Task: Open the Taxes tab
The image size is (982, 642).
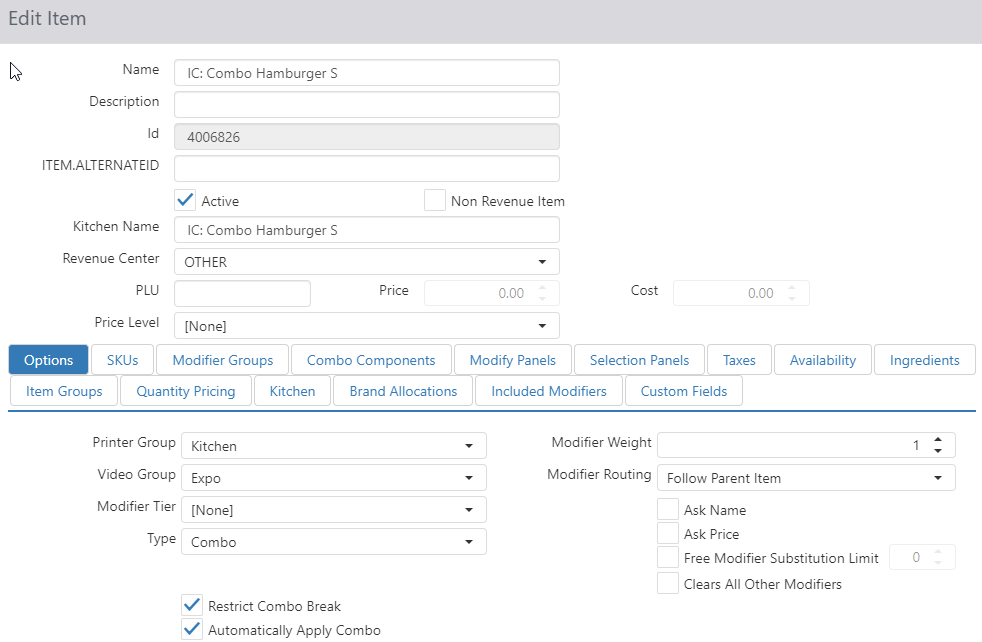Action: pos(740,360)
